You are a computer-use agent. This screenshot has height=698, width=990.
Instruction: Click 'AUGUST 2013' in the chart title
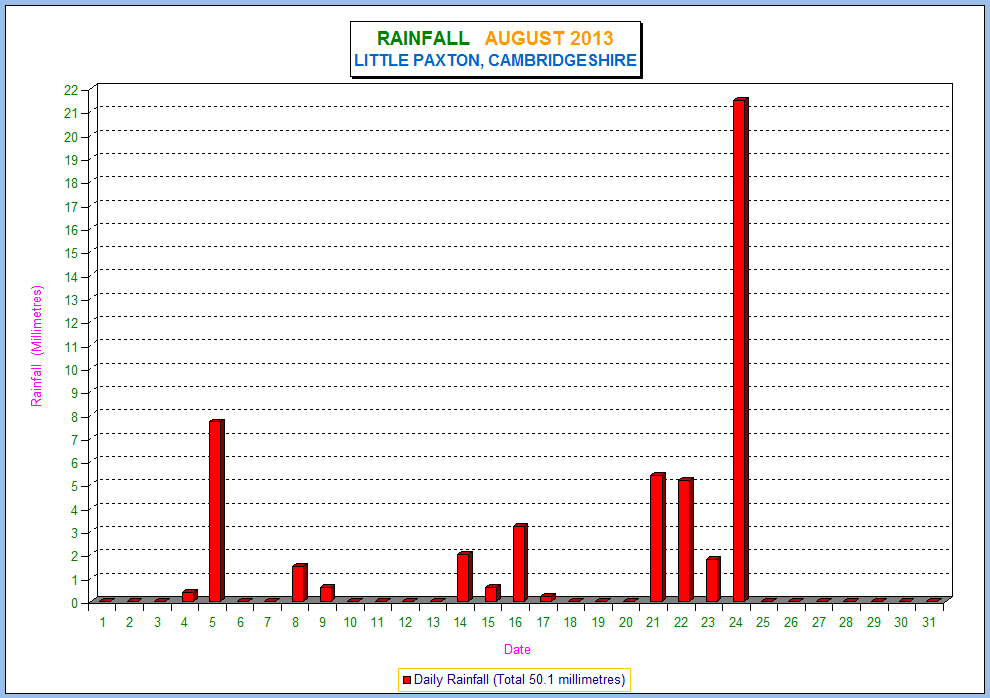(x=549, y=38)
